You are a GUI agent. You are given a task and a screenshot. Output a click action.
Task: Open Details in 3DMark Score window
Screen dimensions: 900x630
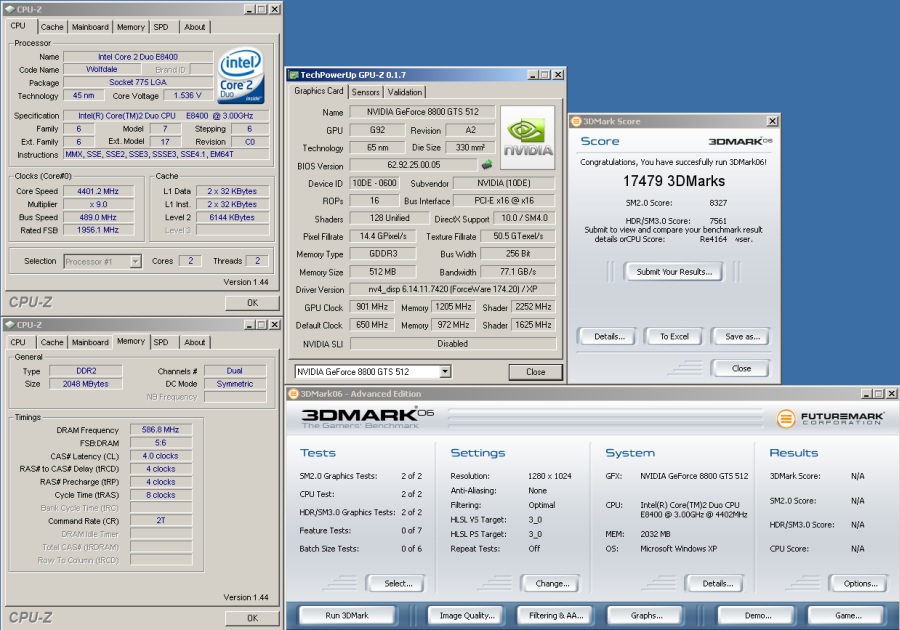[609, 337]
